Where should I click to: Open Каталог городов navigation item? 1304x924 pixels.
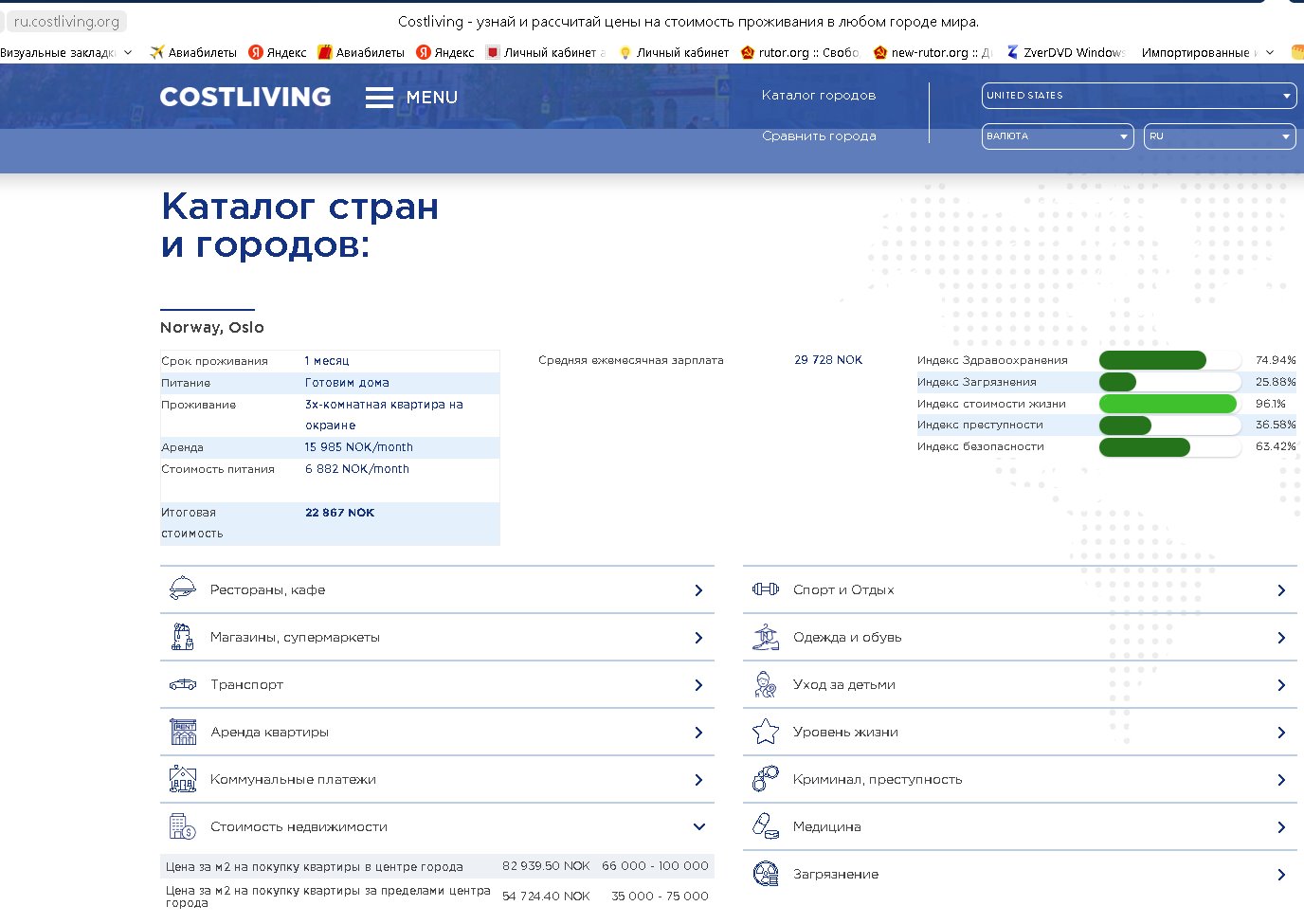tap(818, 96)
